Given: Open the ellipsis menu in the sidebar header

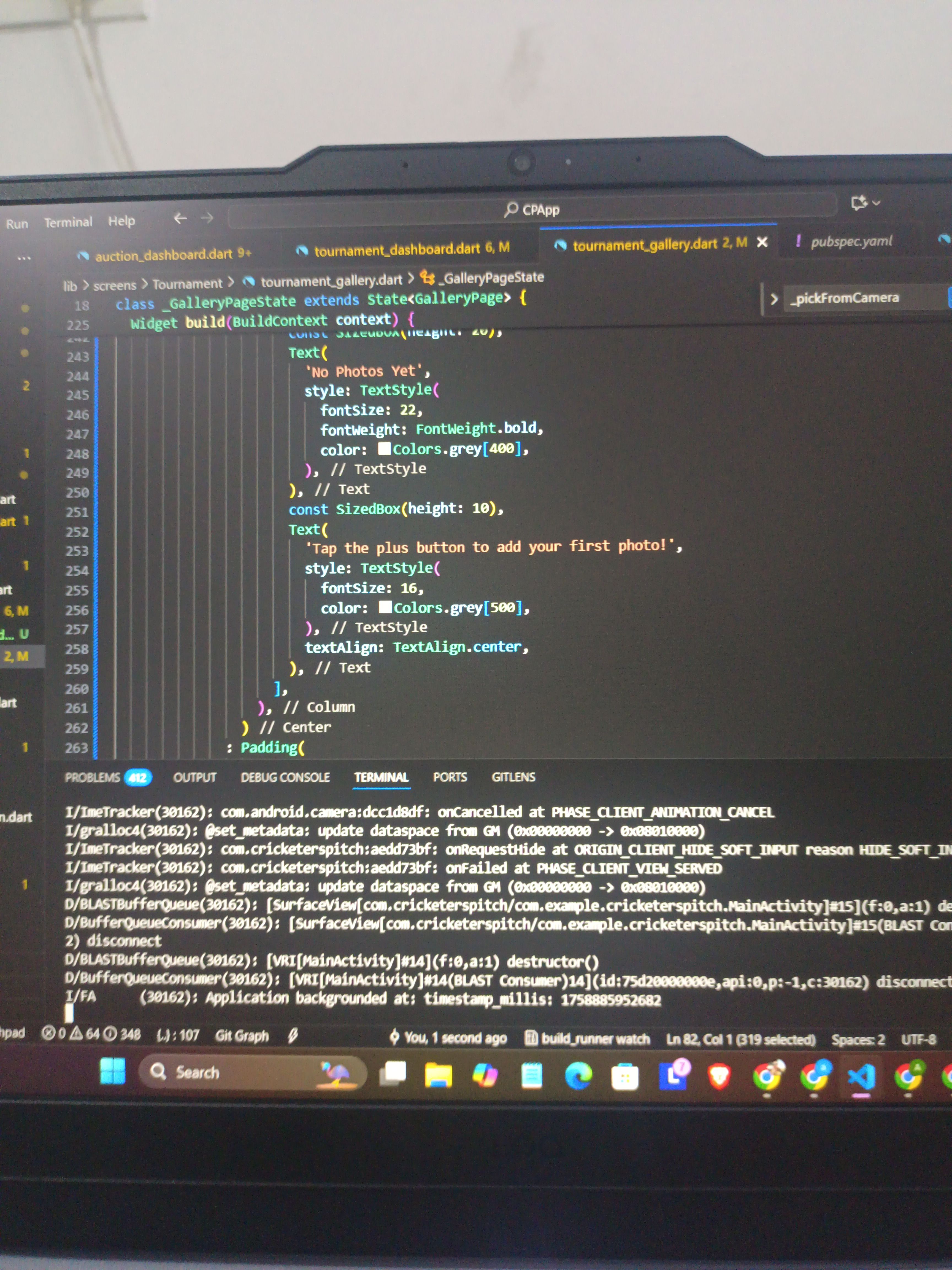Looking at the screenshot, I should [23, 258].
